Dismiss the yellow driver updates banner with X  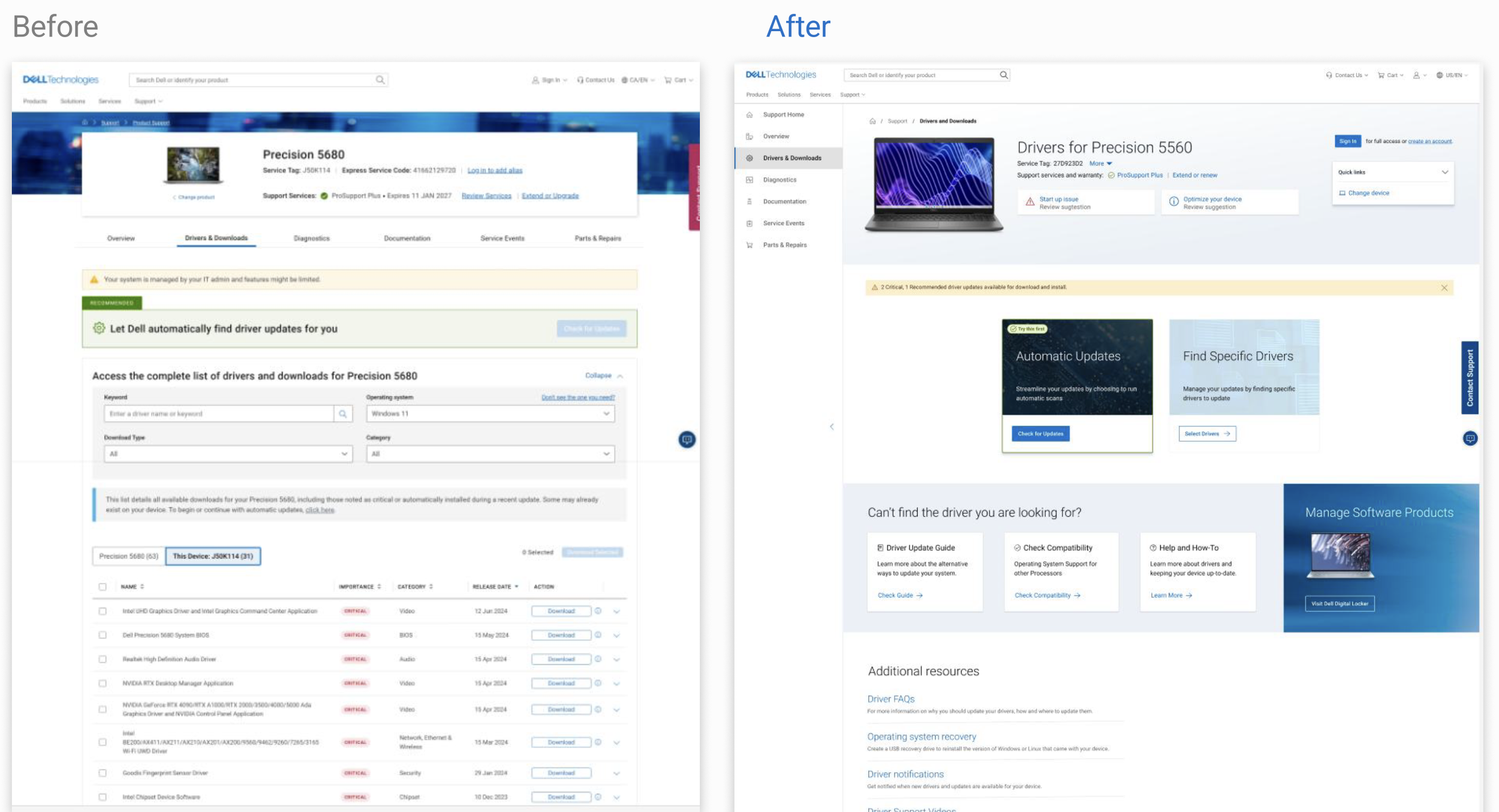1444,288
